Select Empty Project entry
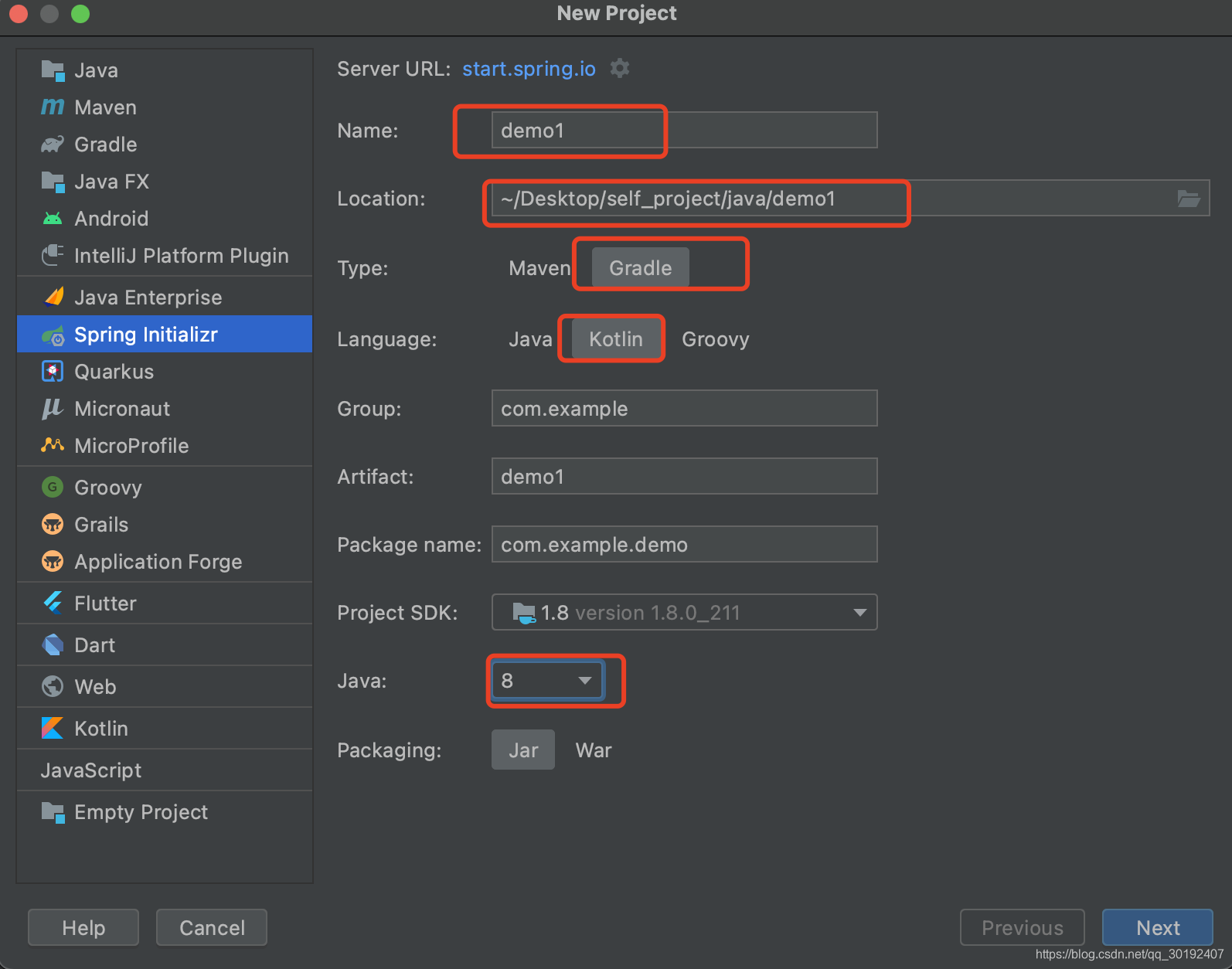The image size is (1232, 969). click(x=165, y=812)
